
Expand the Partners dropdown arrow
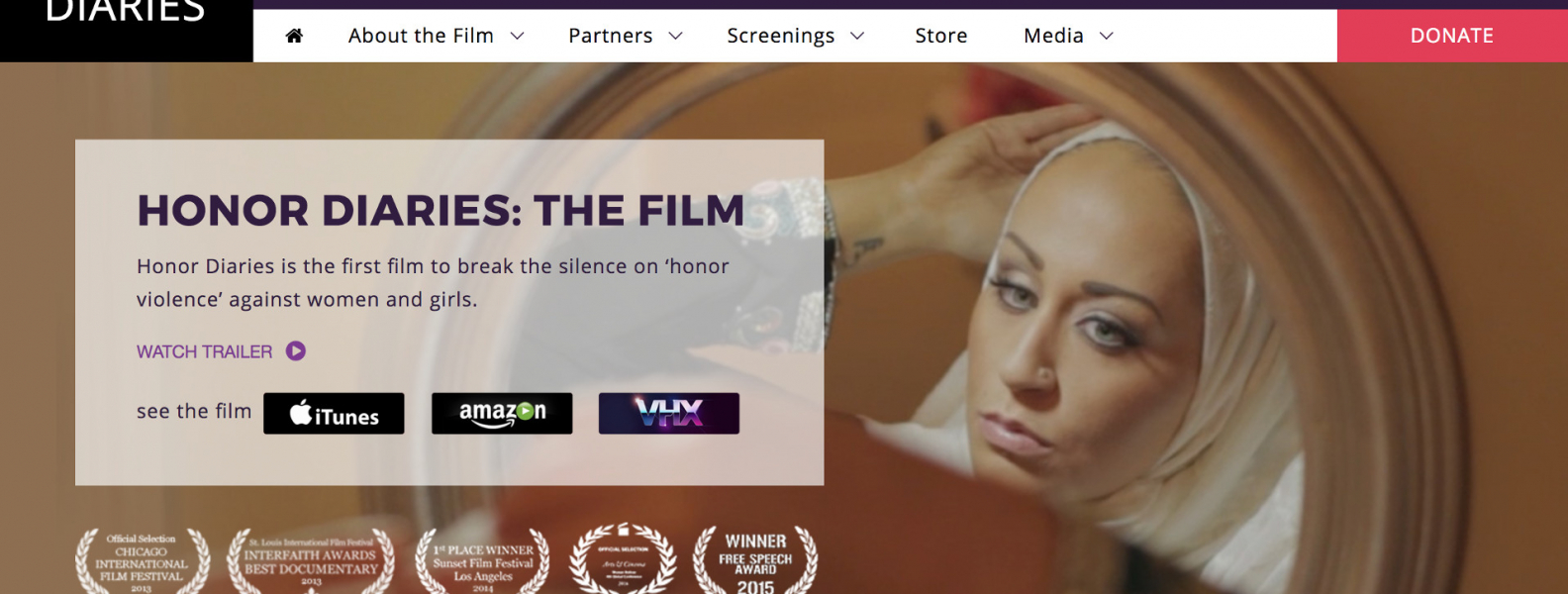676,37
